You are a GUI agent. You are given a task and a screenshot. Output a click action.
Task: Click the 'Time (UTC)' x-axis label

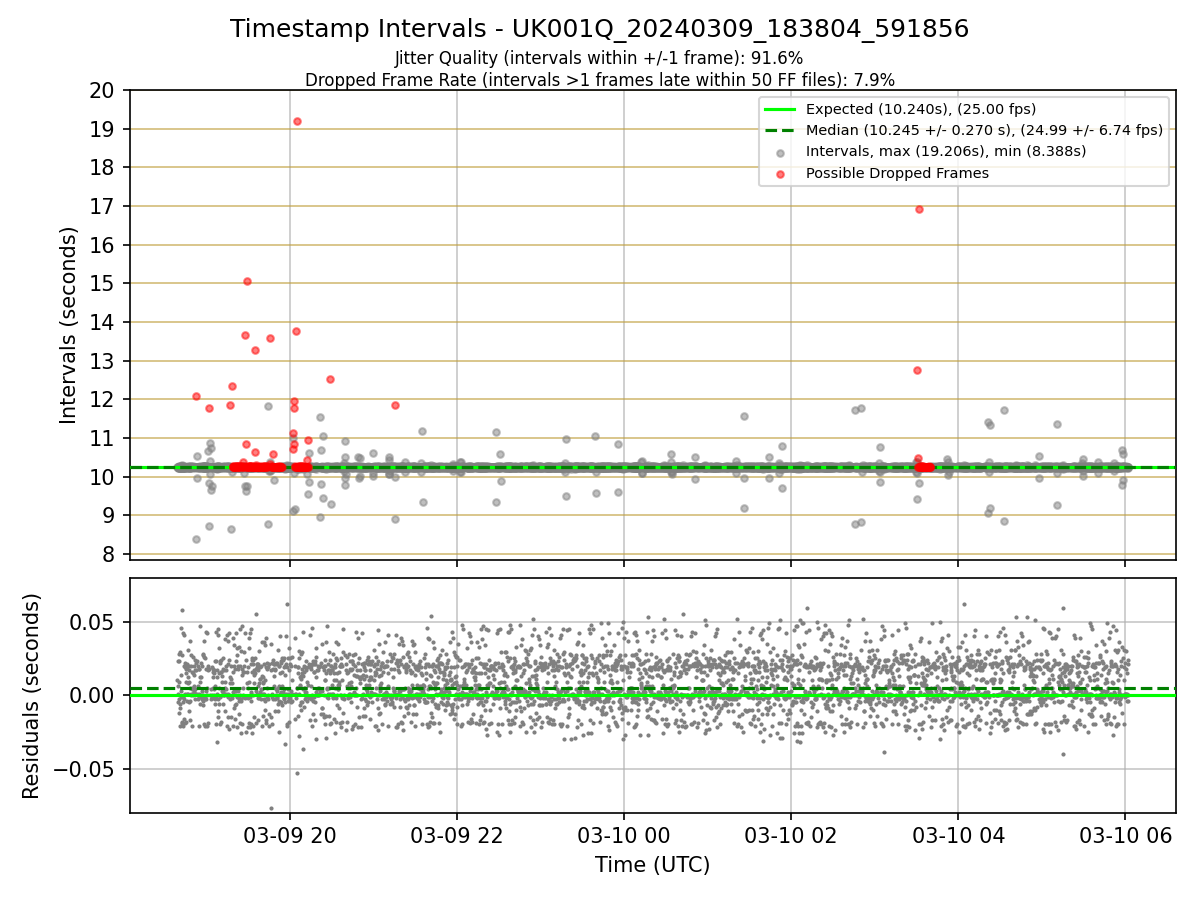[652, 865]
